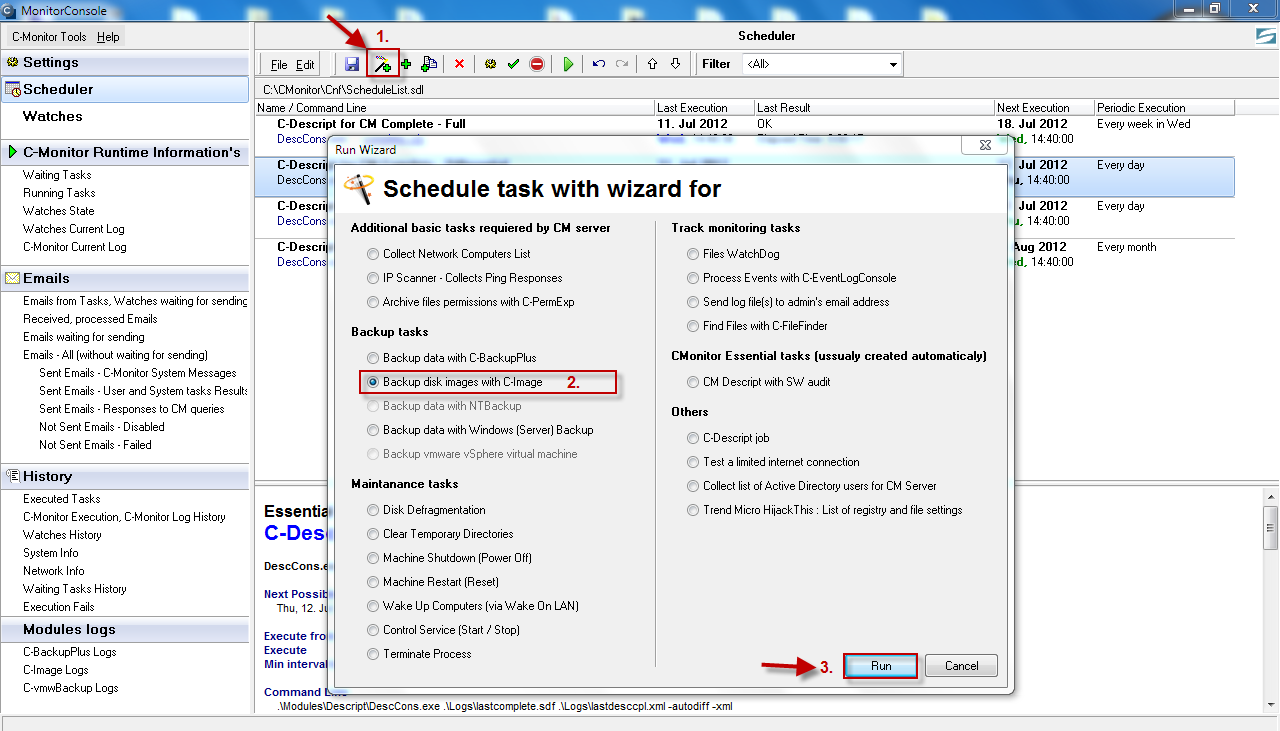1280x731 pixels.
Task: Click the wizard wand add-task icon
Action: pyautogui.click(x=382, y=64)
